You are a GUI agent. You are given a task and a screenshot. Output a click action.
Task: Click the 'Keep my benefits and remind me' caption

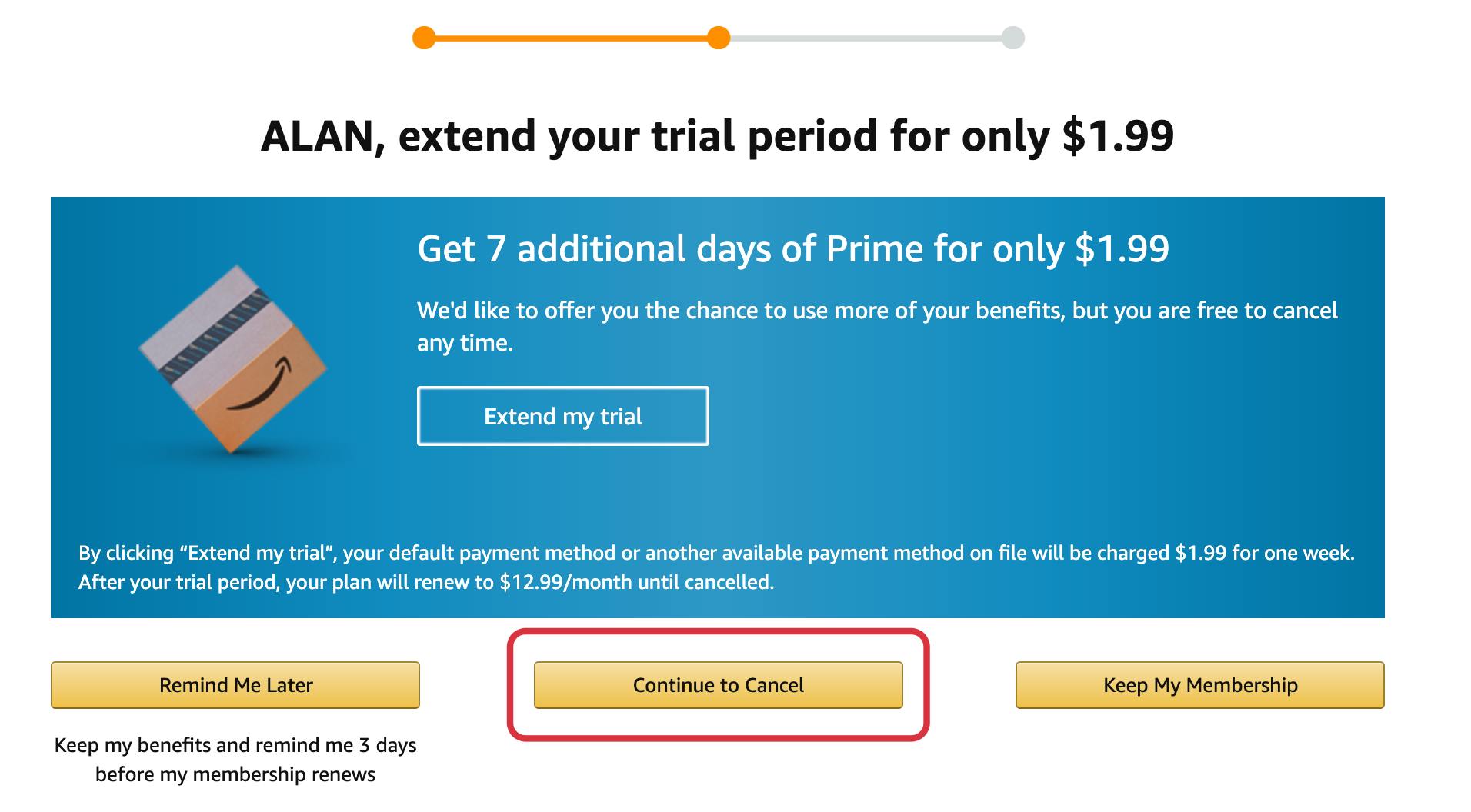[235, 760]
